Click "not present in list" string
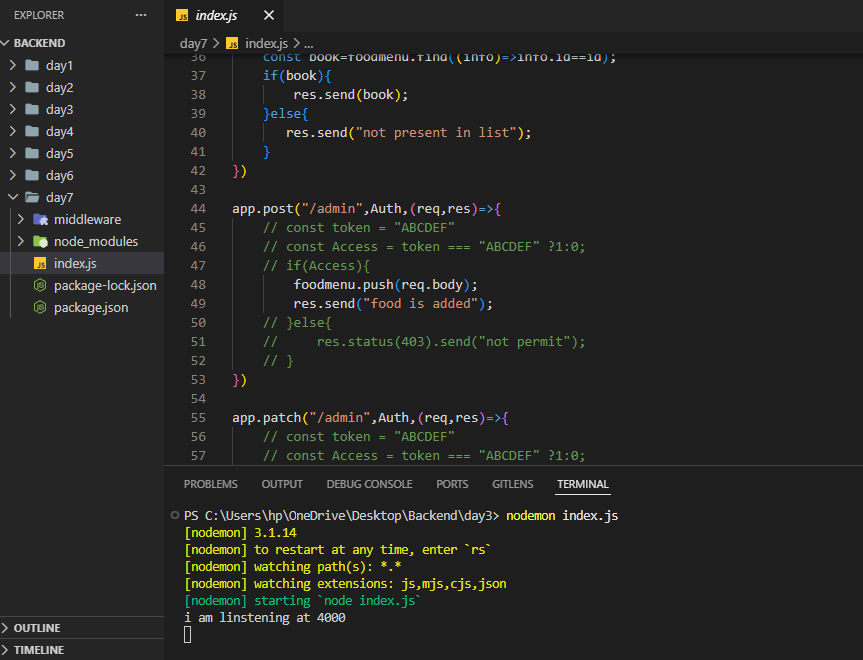863x660 pixels. [x=436, y=133]
